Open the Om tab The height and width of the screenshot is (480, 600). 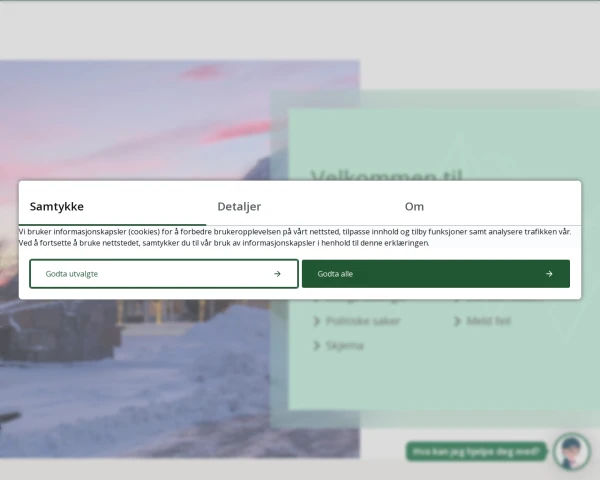487,207
